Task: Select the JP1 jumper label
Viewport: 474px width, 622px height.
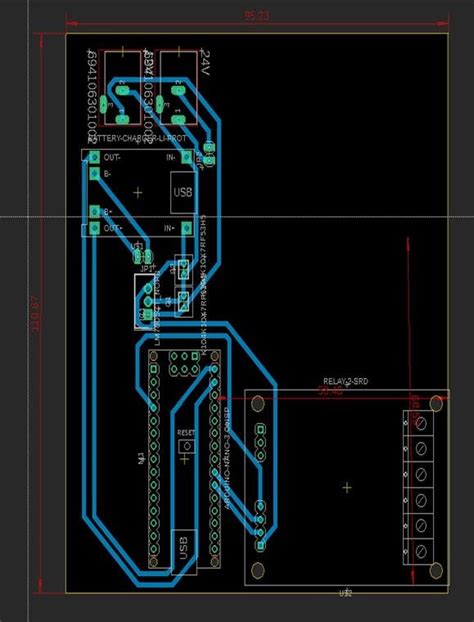Action: tap(147, 268)
